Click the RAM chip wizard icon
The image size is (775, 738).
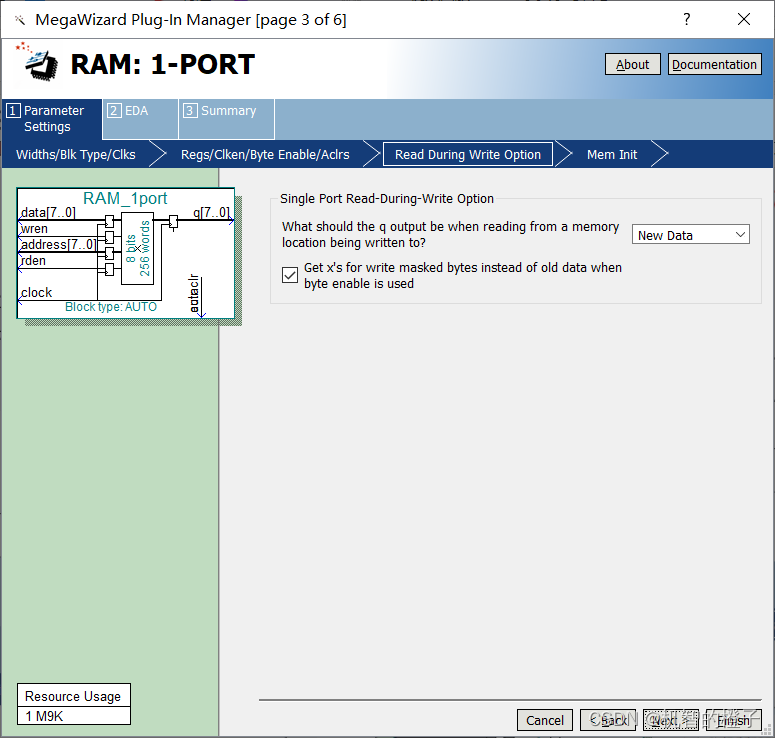[37, 62]
